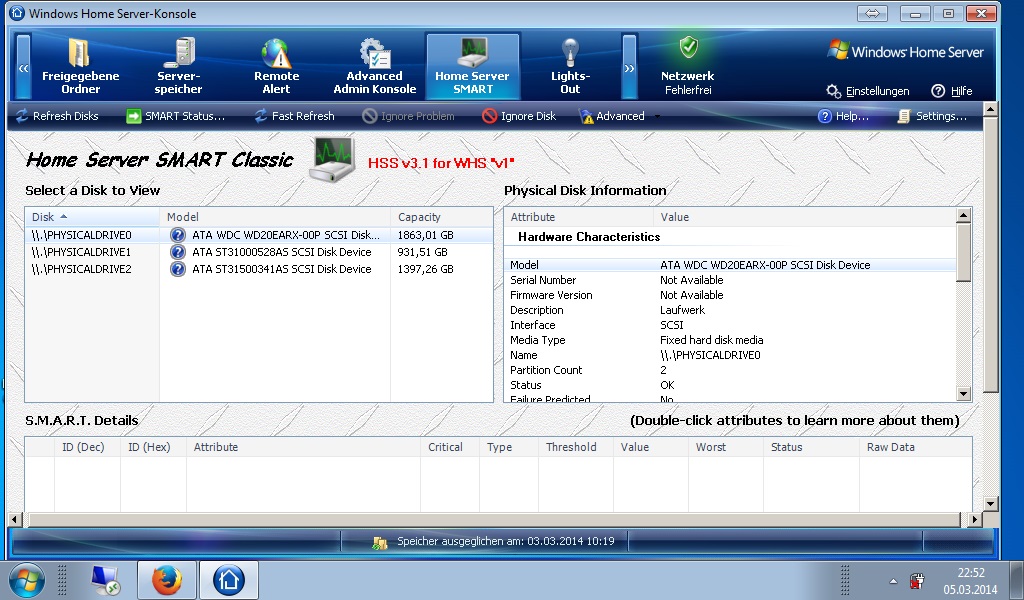This screenshot has height=600, width=1024.
Task: Open the Help… toolbar item
Action: coord(843,116)
